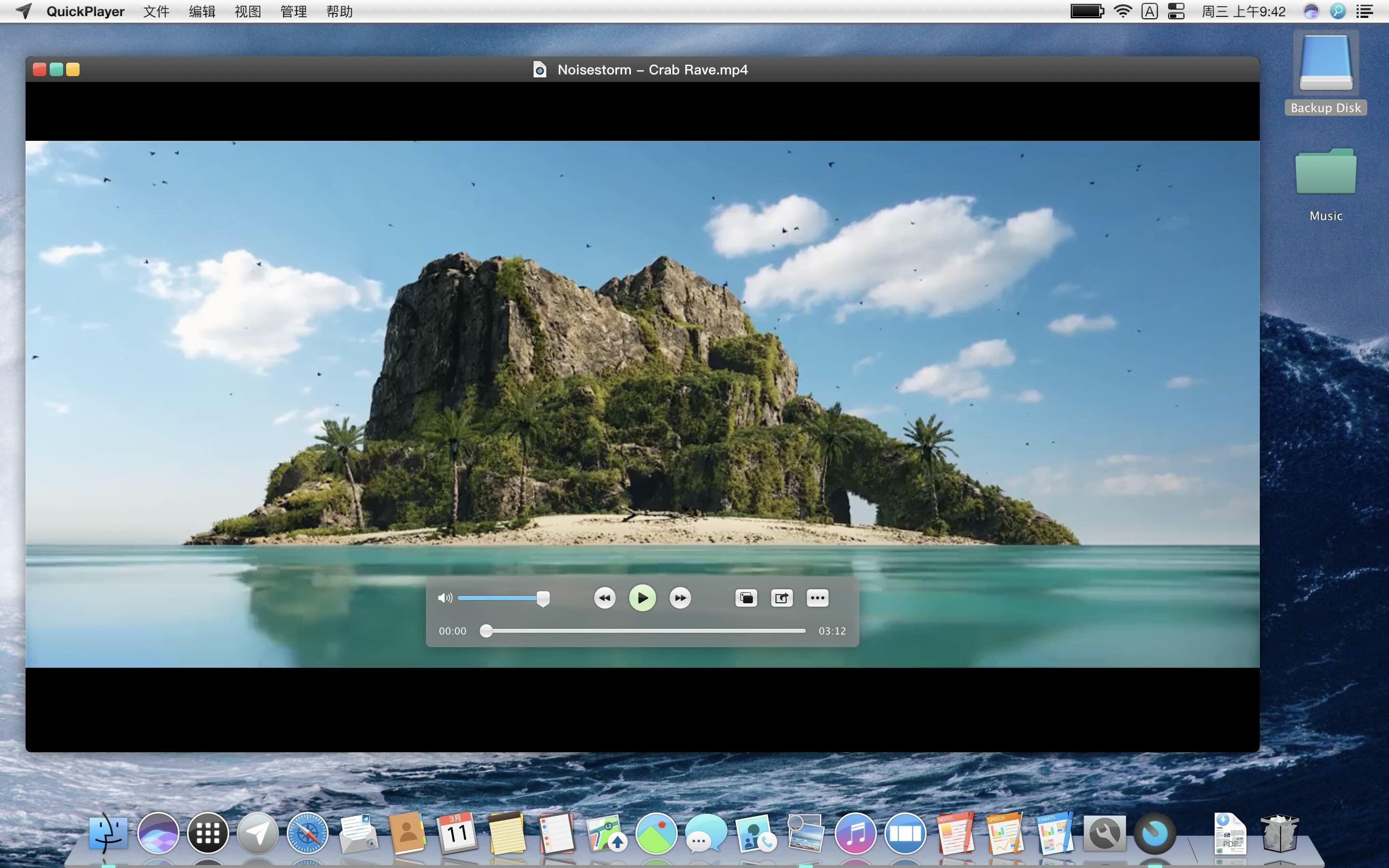The width and height of the screenshot is (1389, 868).
Task: Open Safari from the Dock
Action: (x=307, y=833)
